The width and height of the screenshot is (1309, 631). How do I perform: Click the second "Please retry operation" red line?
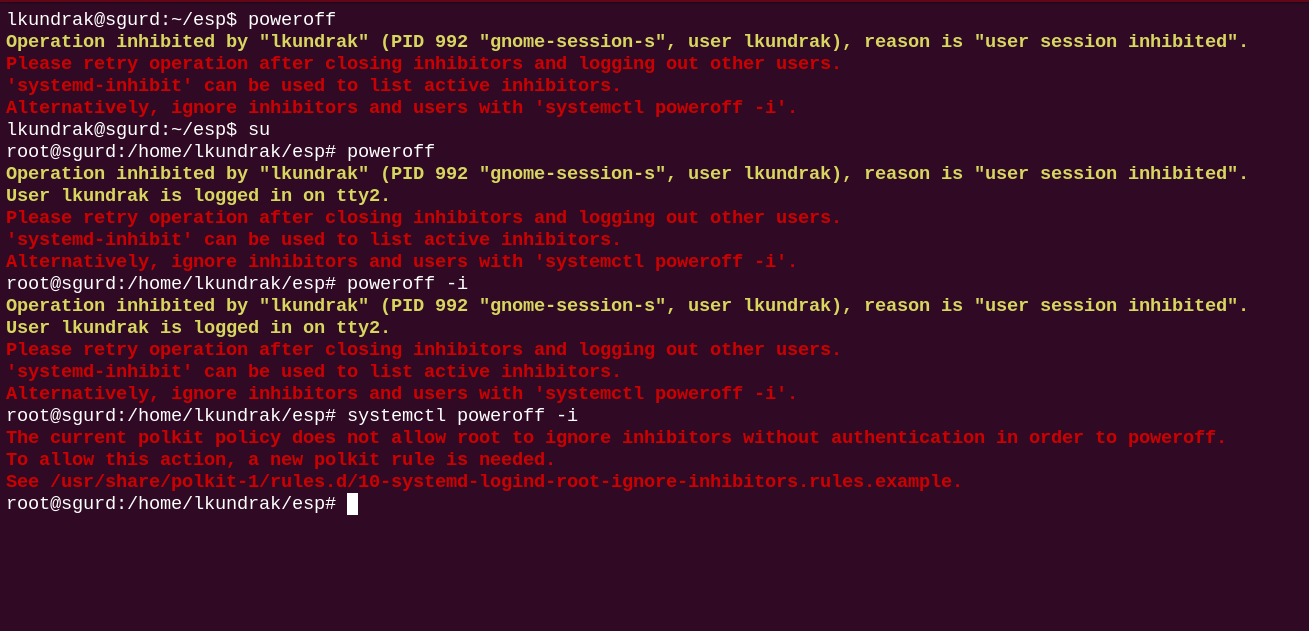pos(423,218)
